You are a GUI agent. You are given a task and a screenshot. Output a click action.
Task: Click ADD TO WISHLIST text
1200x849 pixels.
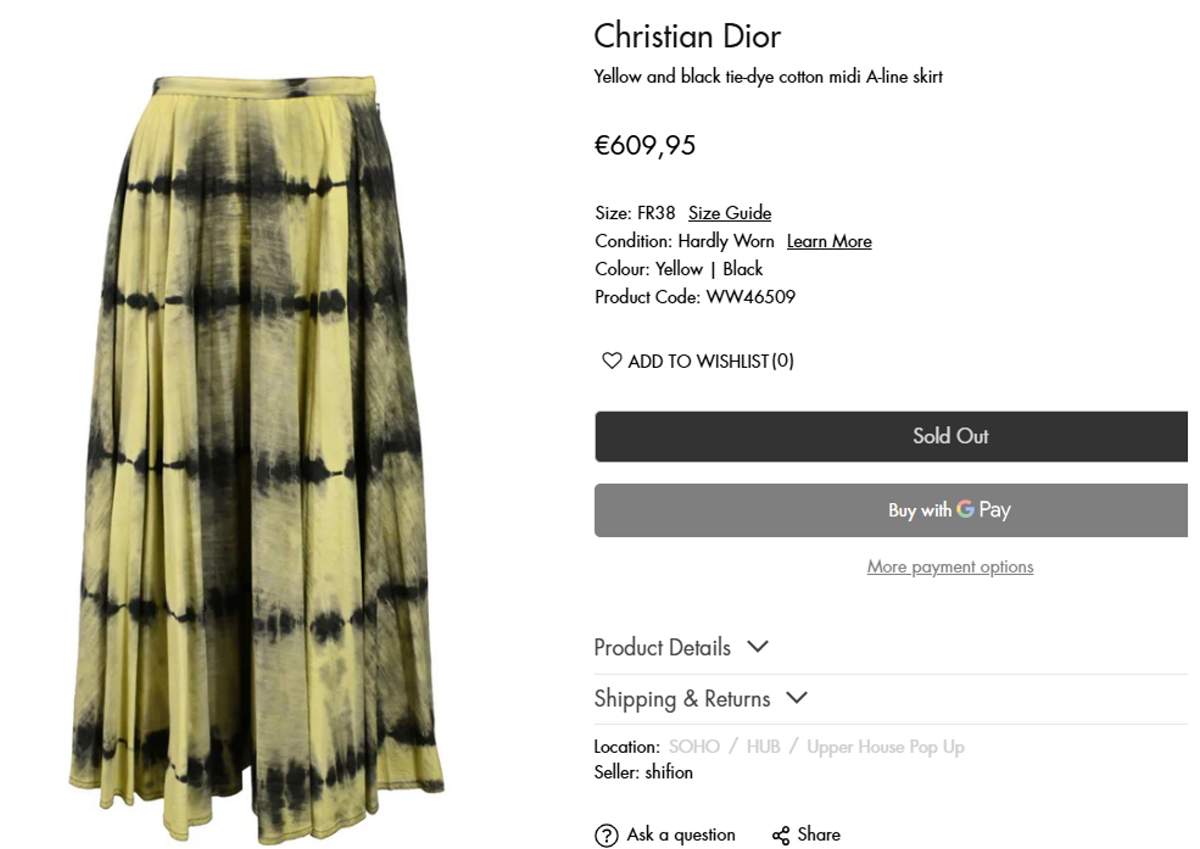[711, 361]
